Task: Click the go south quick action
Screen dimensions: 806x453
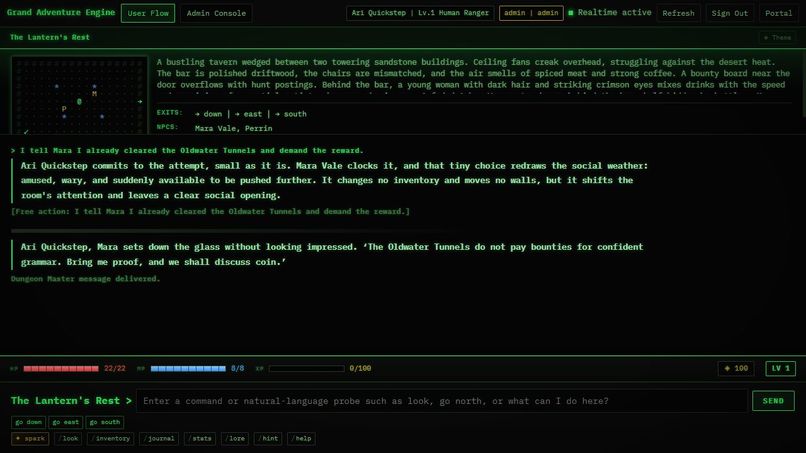Action: tap(105, 422)
